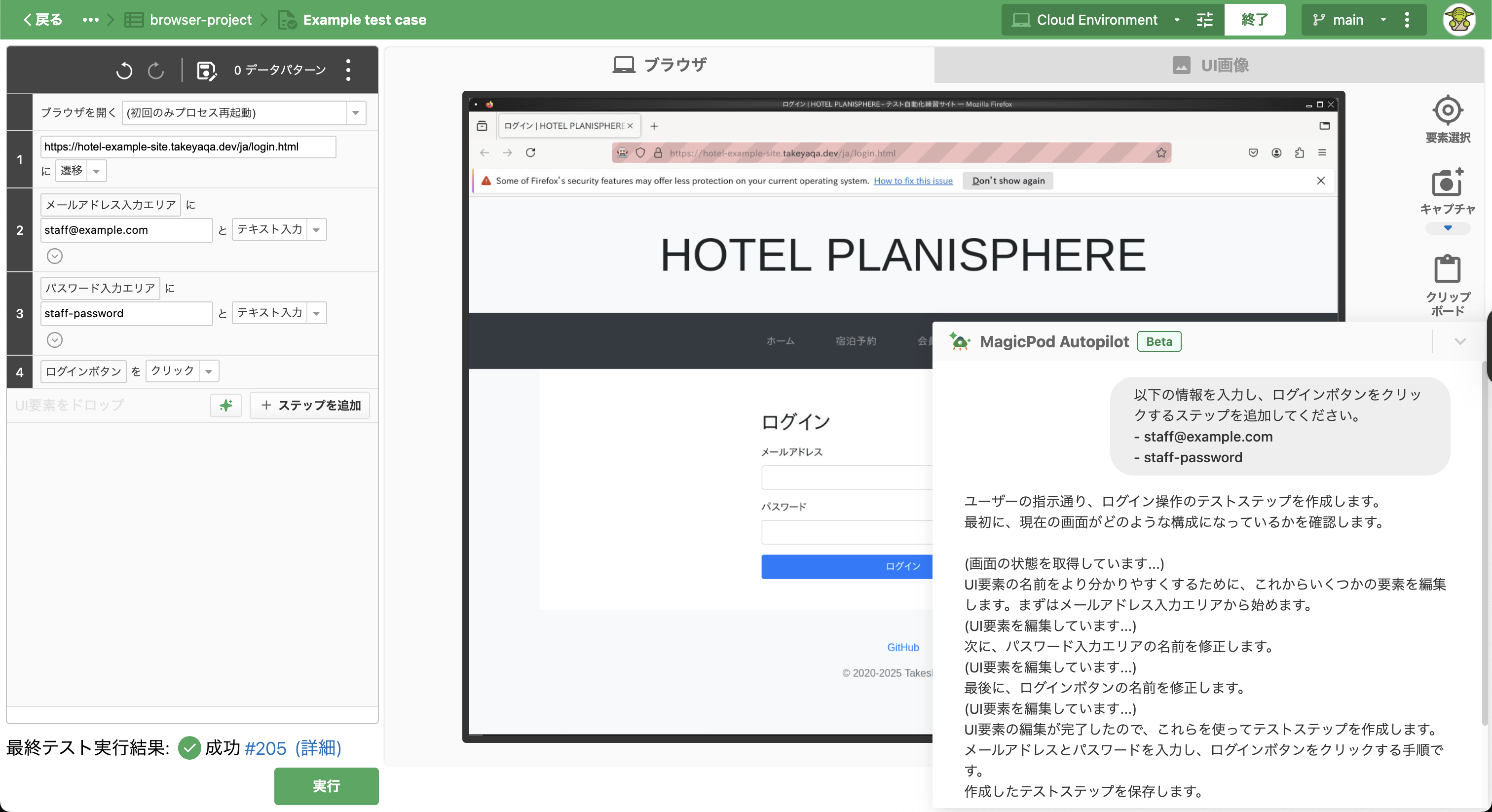This screenshot has width=1492, height=812.
Task: Click the パスワード input on page
Action: 847,532
